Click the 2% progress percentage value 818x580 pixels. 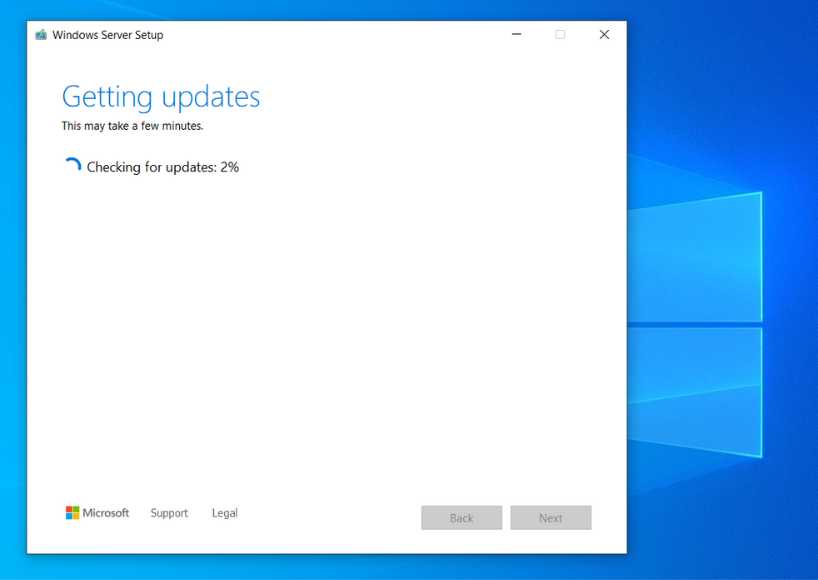pos(230,167)
